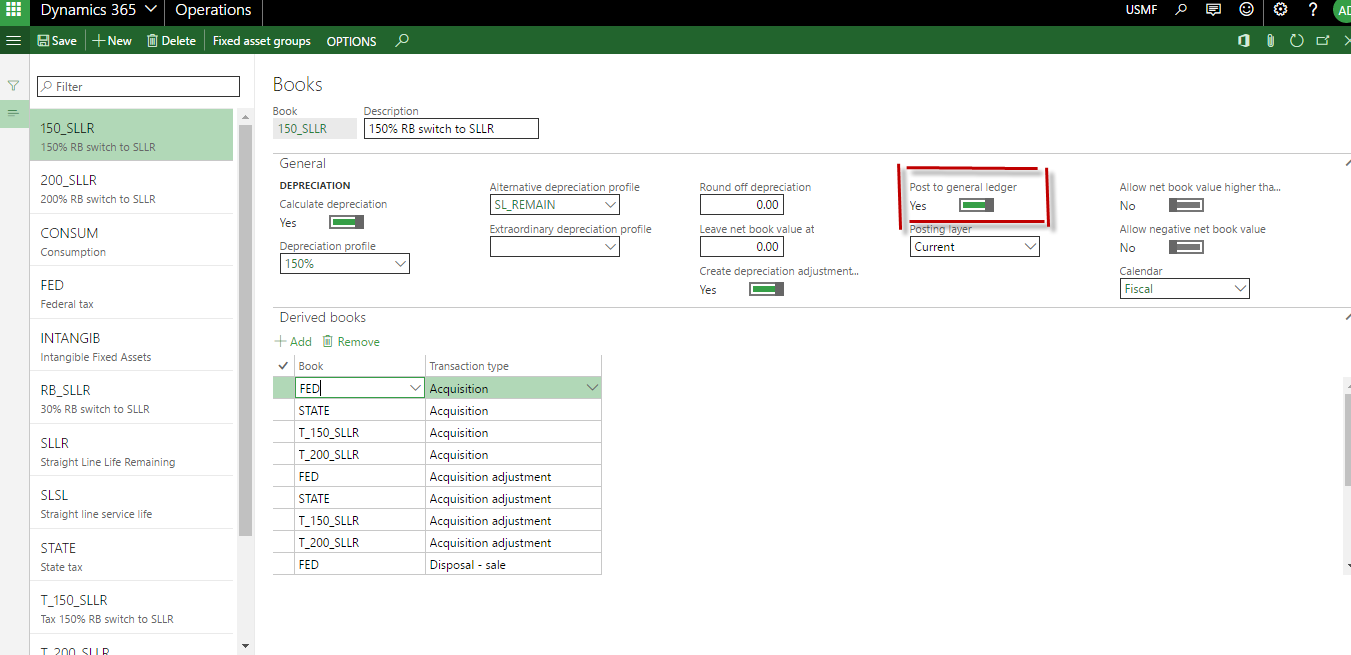Image resolution: width=1351 pixels, height=655 pixels.
Task: Open the Transaction type dropdown in the selected row
Action: tap(592, 388)
